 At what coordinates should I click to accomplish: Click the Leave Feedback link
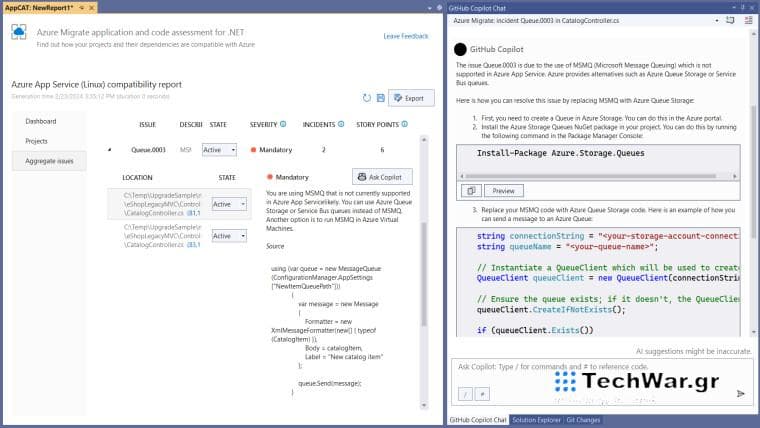point(406,36)
